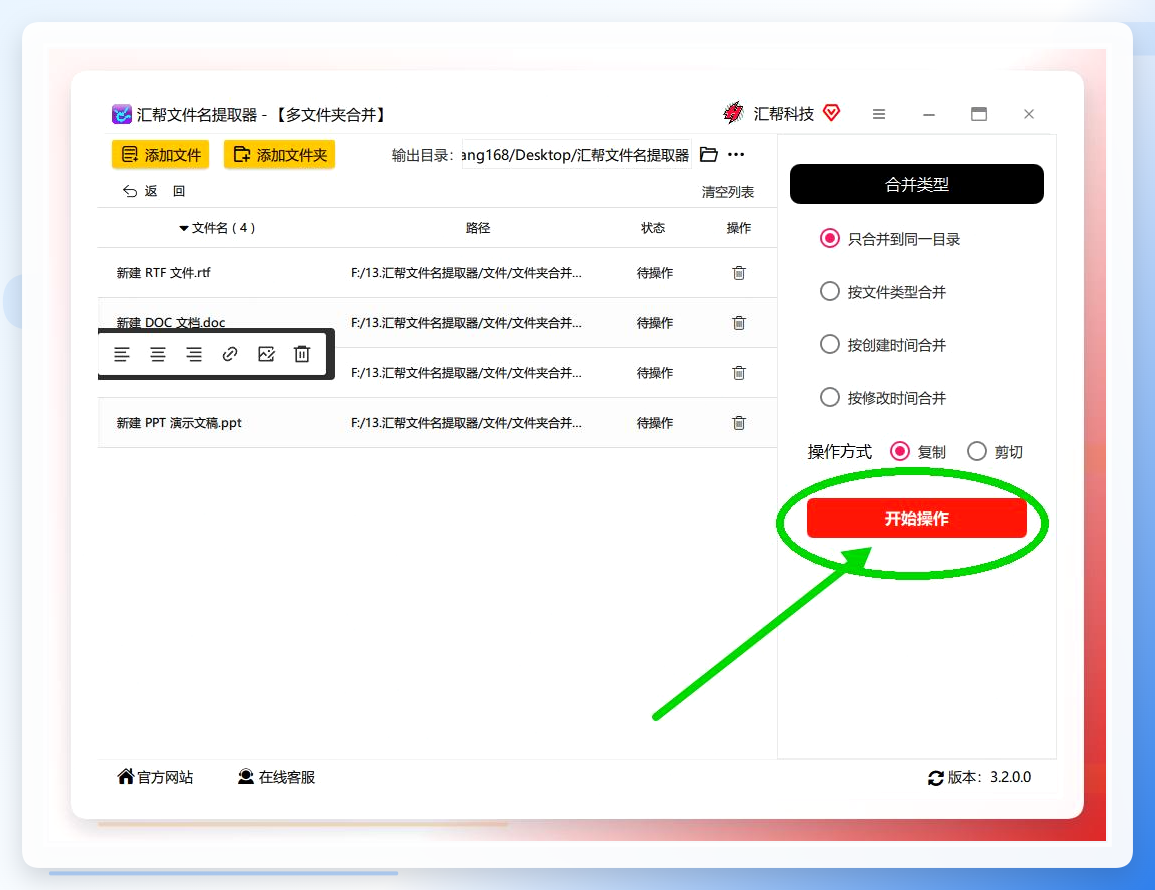Minimize the application window
Screen dimensions: 1155x890
point(929,115)
